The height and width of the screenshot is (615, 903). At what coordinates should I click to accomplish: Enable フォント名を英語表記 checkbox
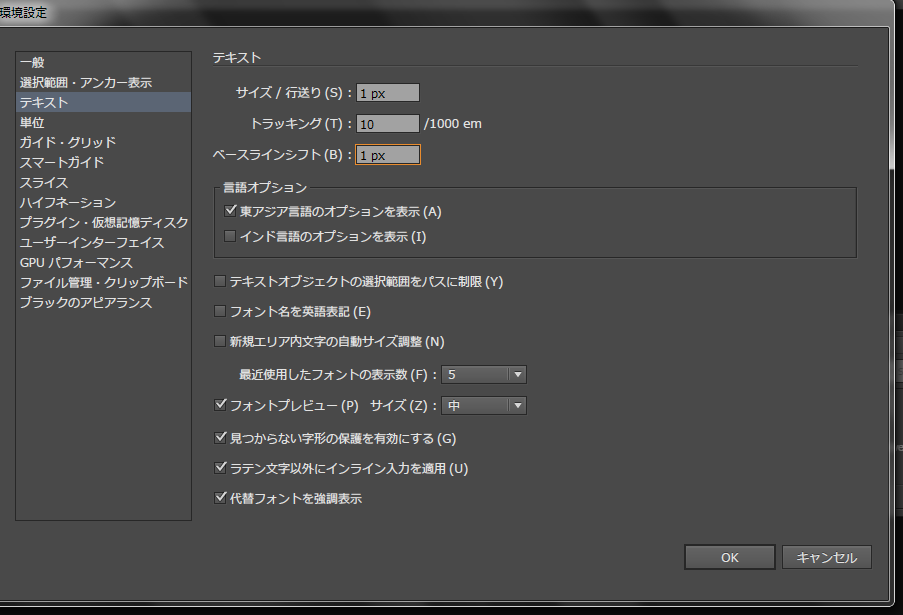click(x=219, y=311)
